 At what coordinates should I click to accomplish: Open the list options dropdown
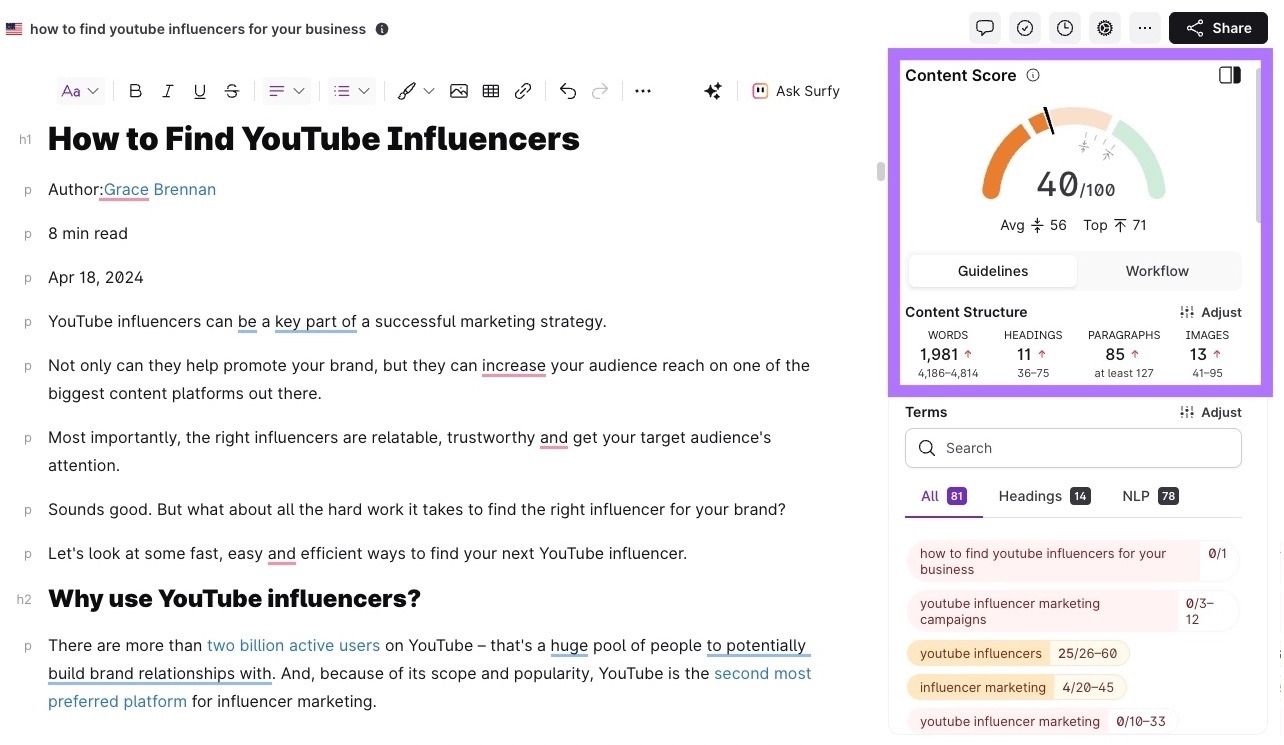[x=351, y=91]
